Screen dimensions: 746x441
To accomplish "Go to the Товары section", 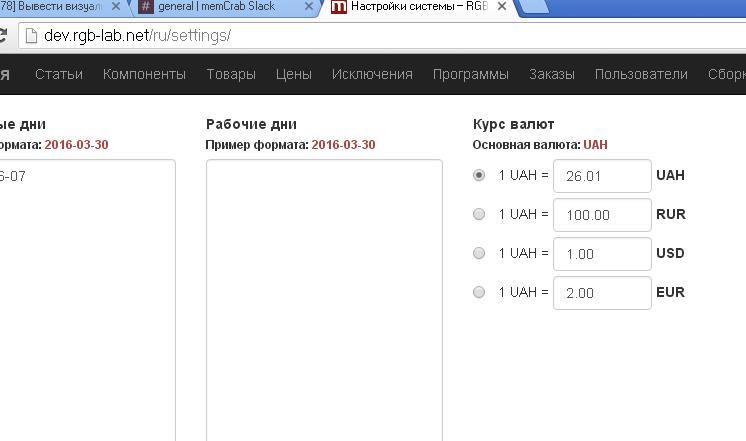I will (231, 74).
